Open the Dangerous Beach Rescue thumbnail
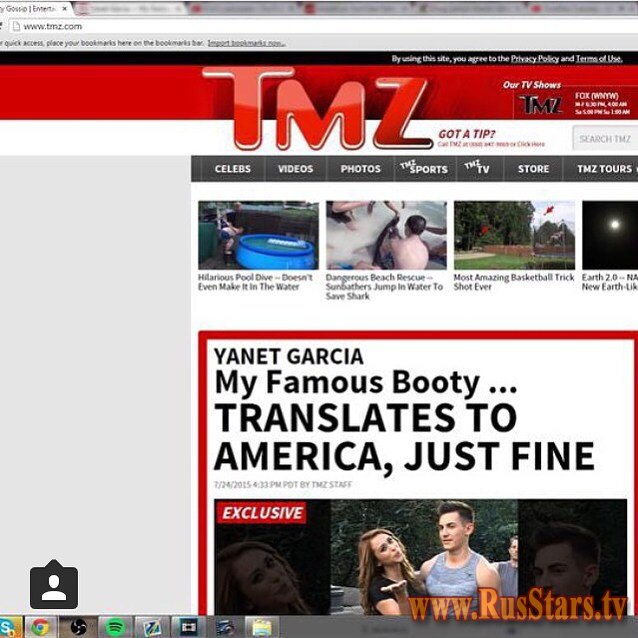638x638 pixels. 386,235
